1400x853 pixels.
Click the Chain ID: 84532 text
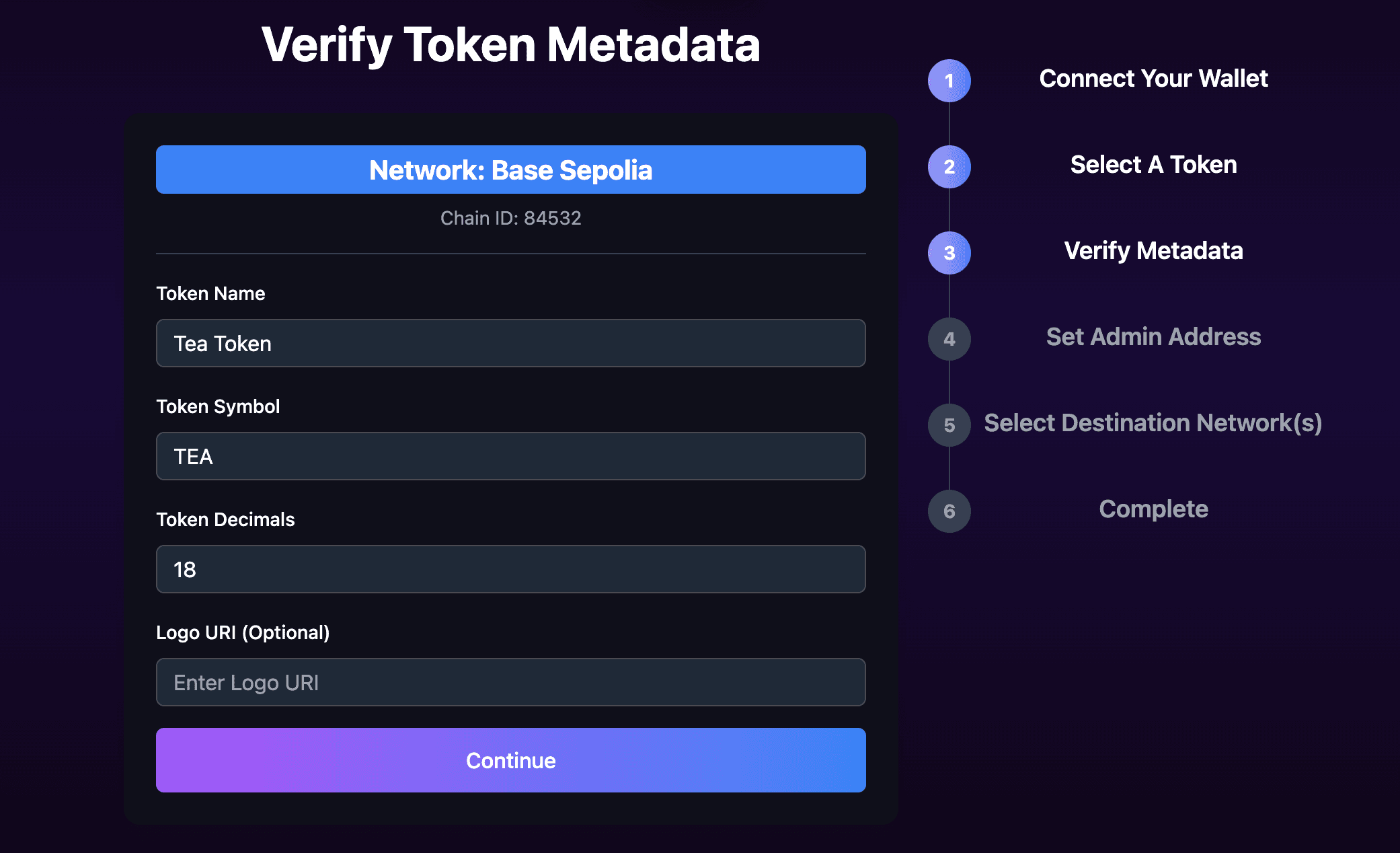tap(510, 218)
